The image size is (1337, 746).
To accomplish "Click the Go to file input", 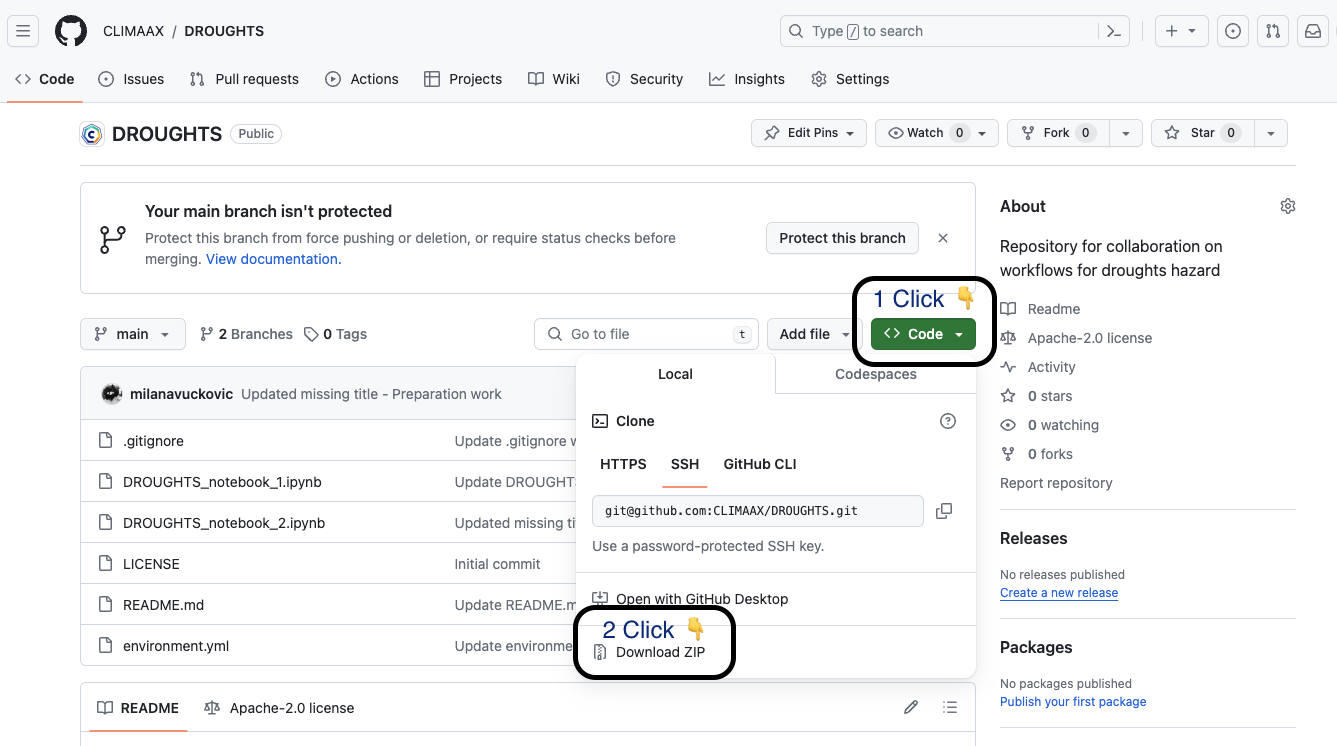I will pyautogui.click(x=647, y=334).
